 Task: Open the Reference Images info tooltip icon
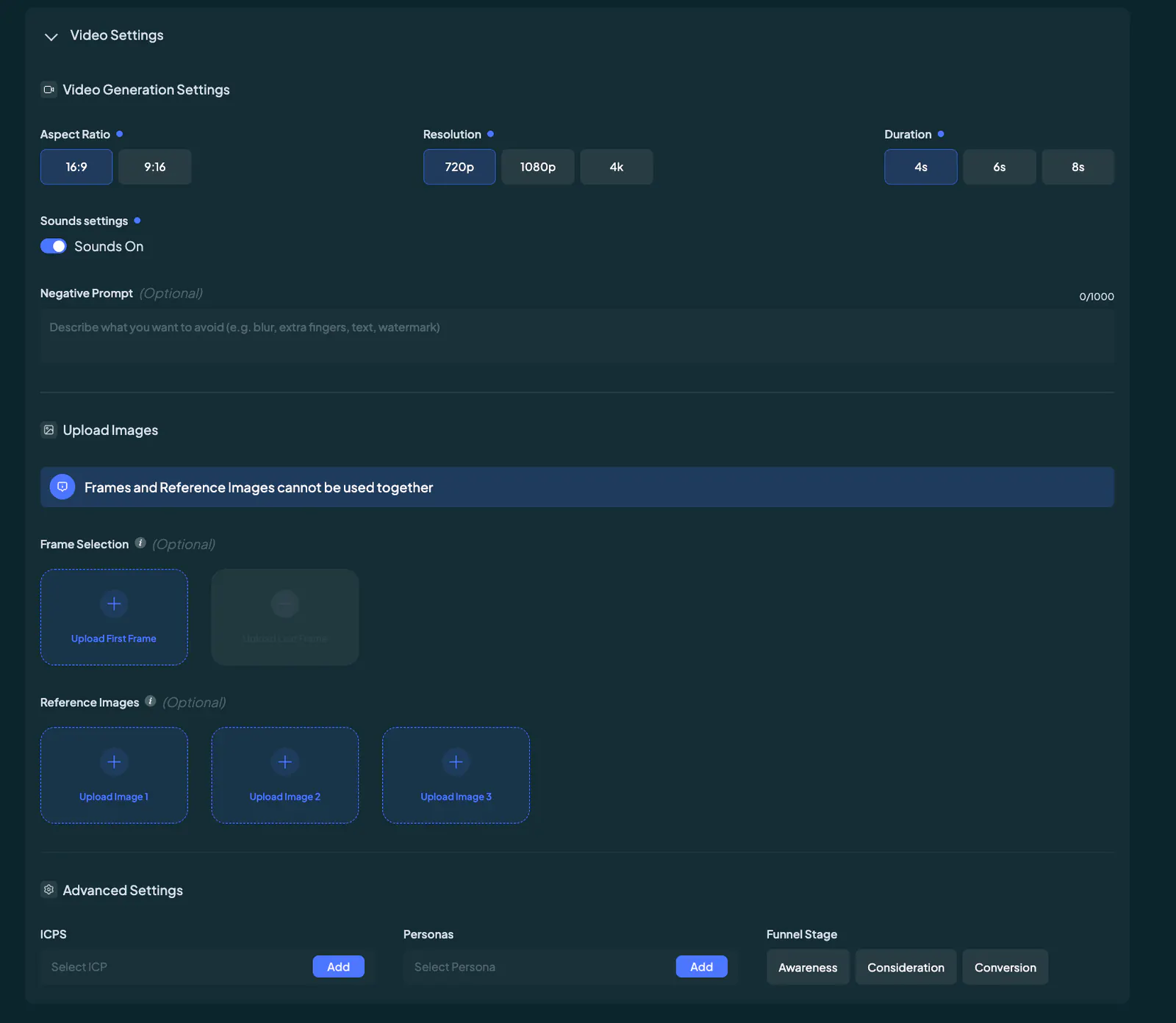pyautogui.click(x=151, y=701)
